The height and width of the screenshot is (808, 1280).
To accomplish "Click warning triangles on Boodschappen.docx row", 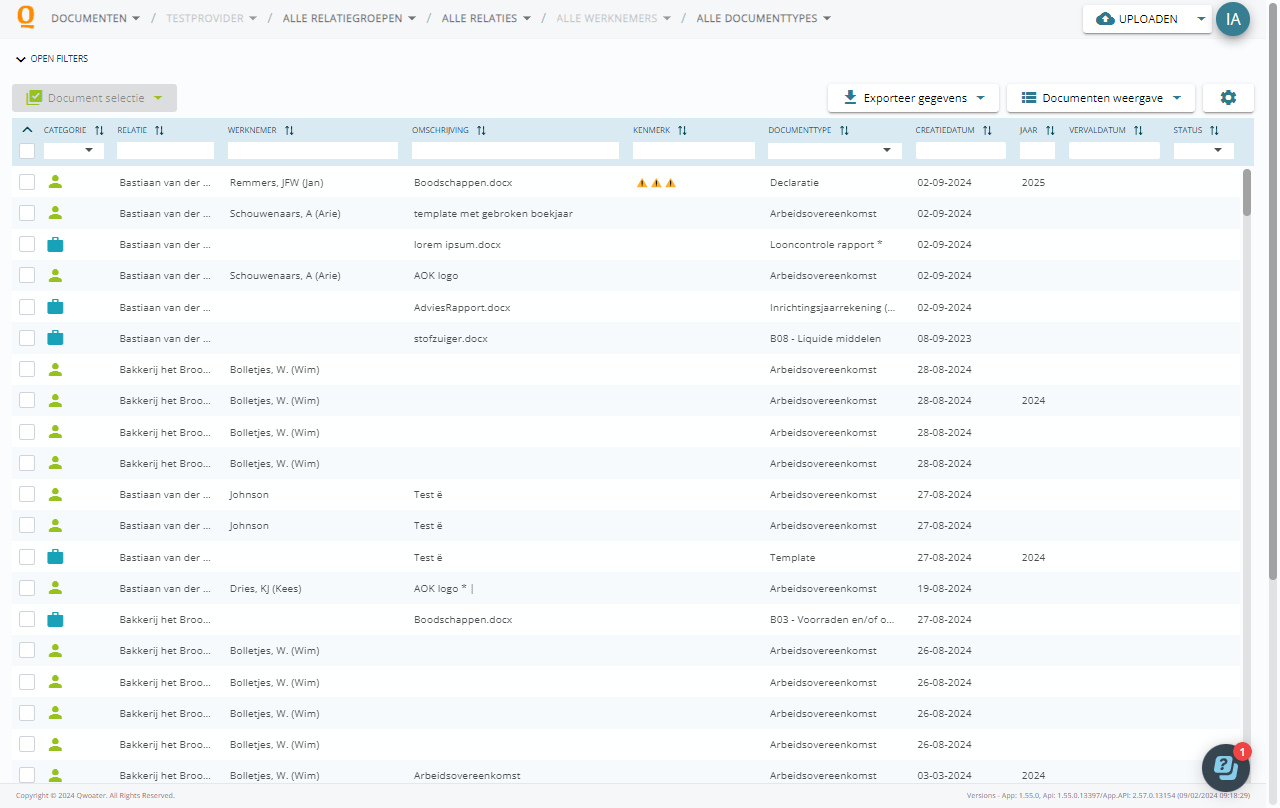I will [657, 183].
